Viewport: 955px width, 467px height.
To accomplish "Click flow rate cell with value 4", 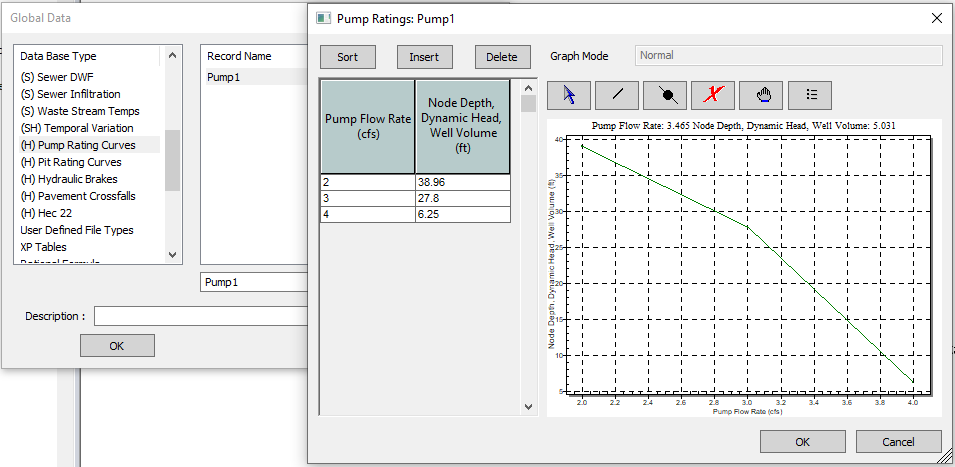I will 368,215.
